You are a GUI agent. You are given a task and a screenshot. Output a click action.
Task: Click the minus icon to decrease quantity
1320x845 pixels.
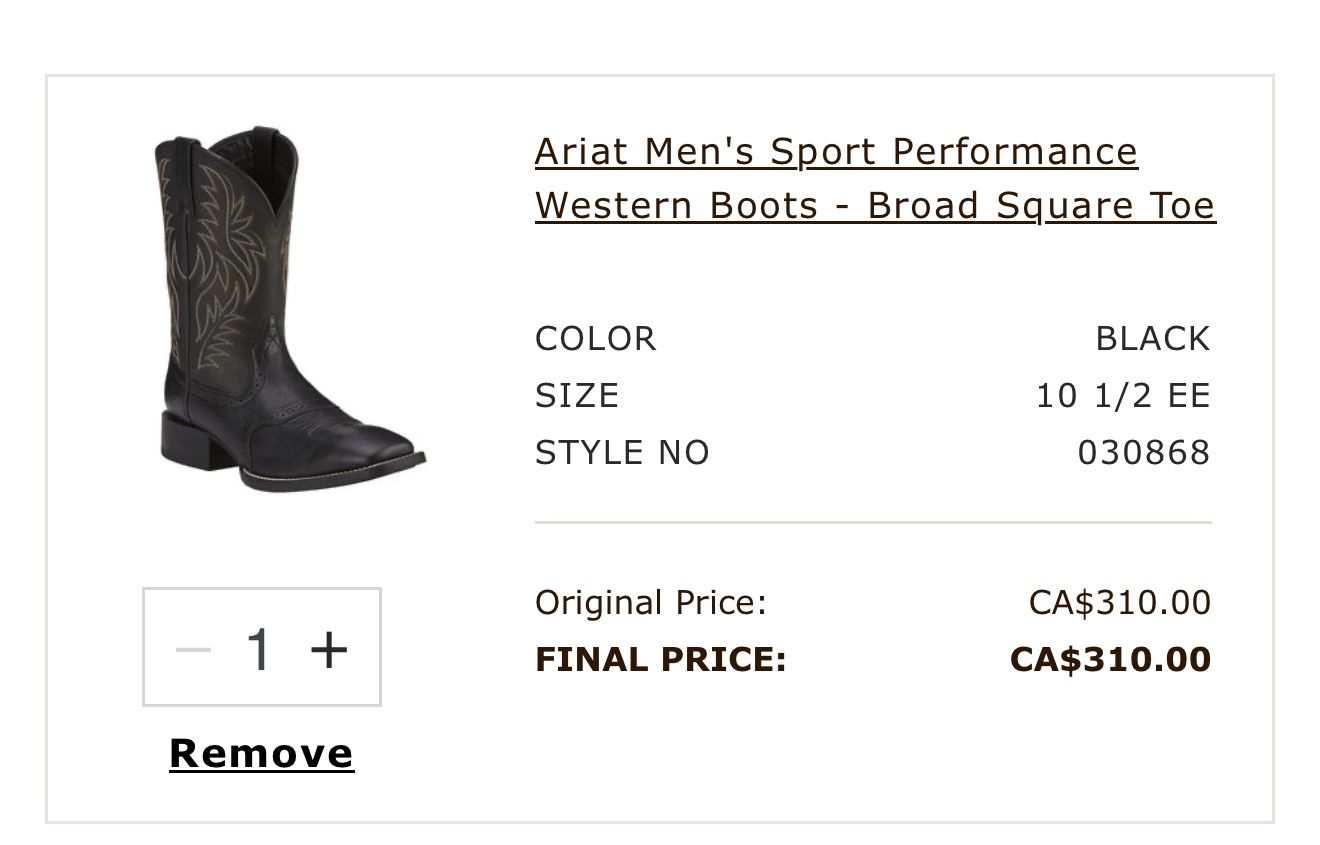194,648
